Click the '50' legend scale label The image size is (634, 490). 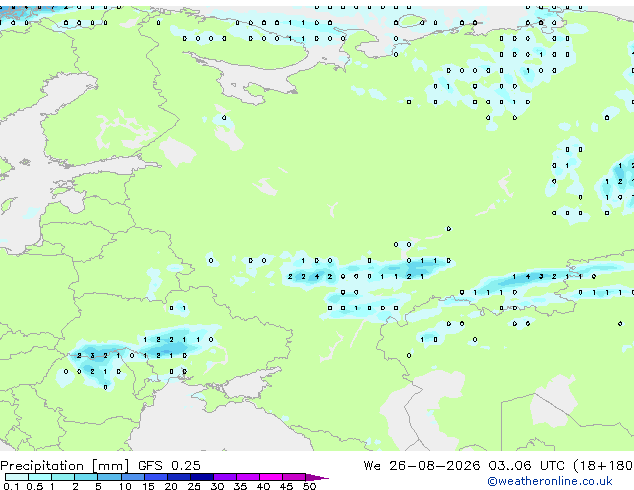coord(309,486)
